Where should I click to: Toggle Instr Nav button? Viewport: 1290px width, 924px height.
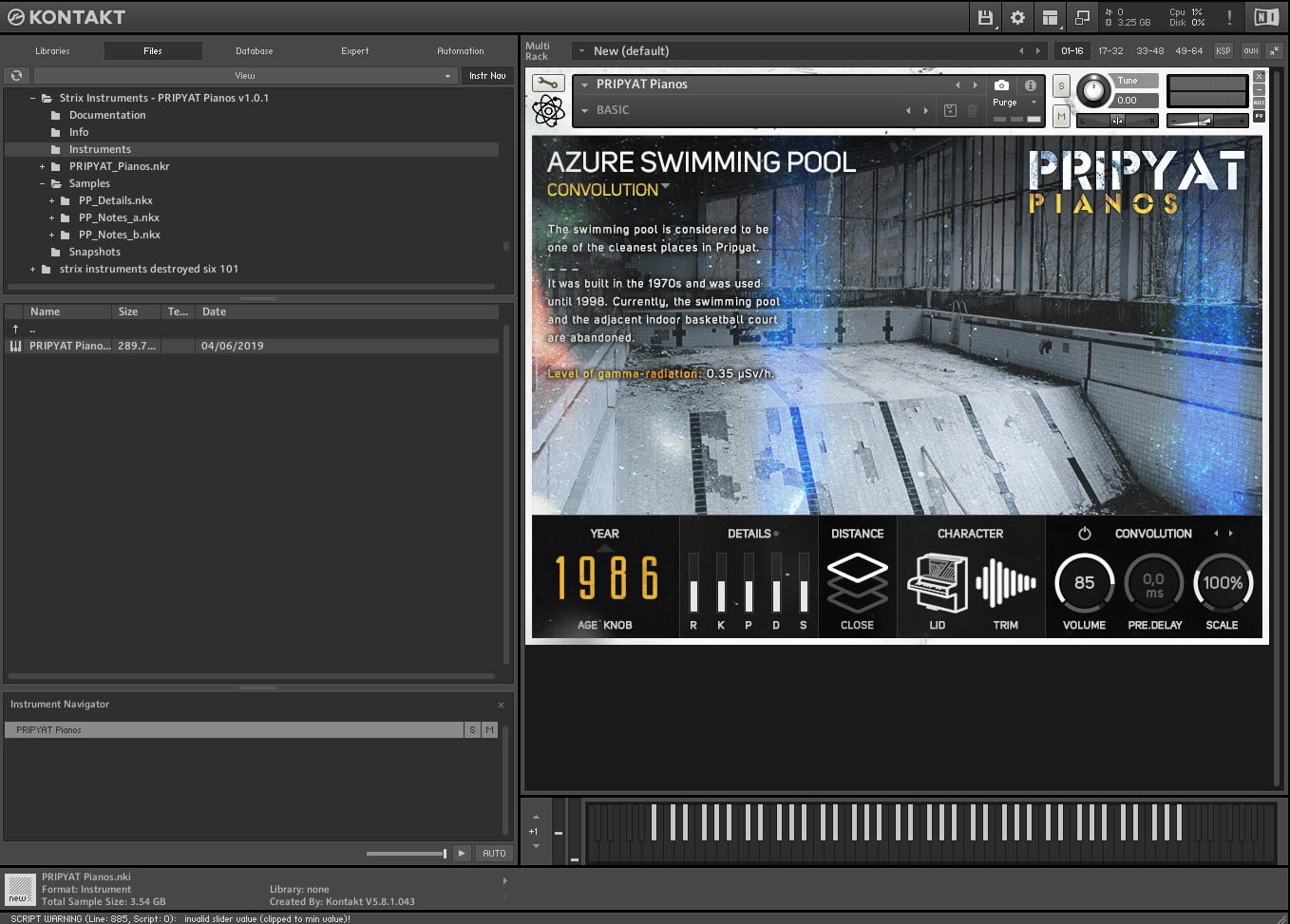click(x=487, y=75)
